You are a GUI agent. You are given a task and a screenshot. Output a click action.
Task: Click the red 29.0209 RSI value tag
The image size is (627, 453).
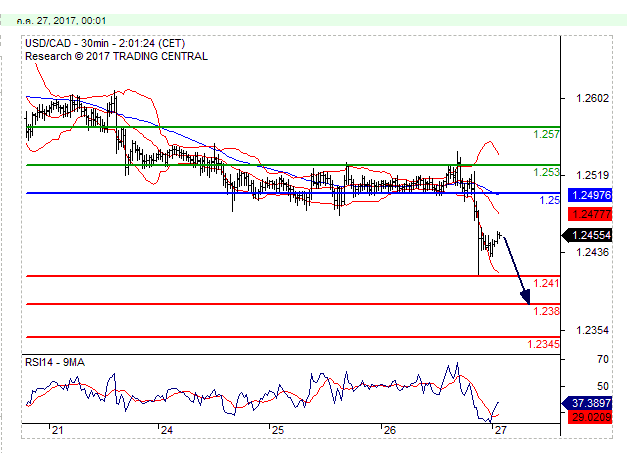click(590, 417)
